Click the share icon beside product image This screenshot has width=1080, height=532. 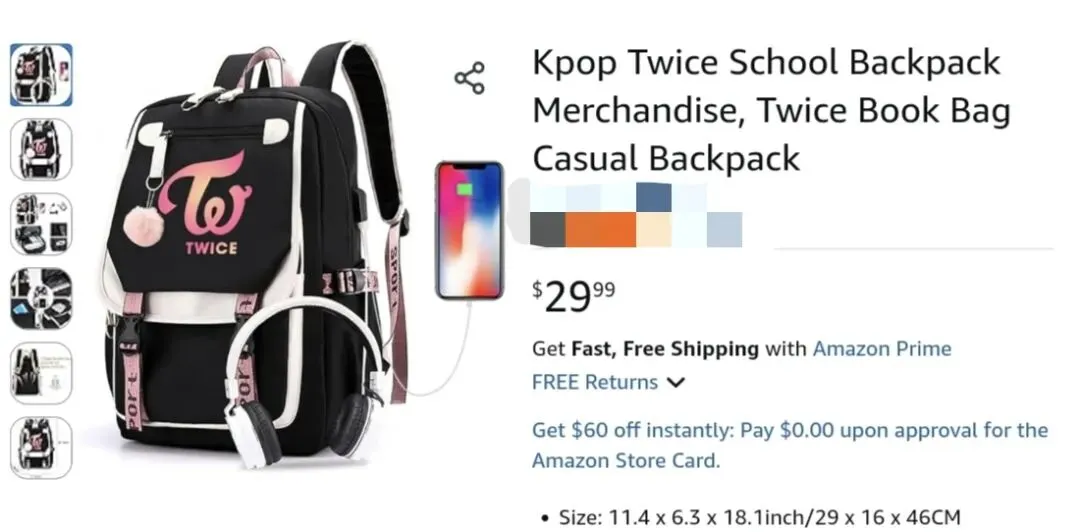tap(470, 78)
